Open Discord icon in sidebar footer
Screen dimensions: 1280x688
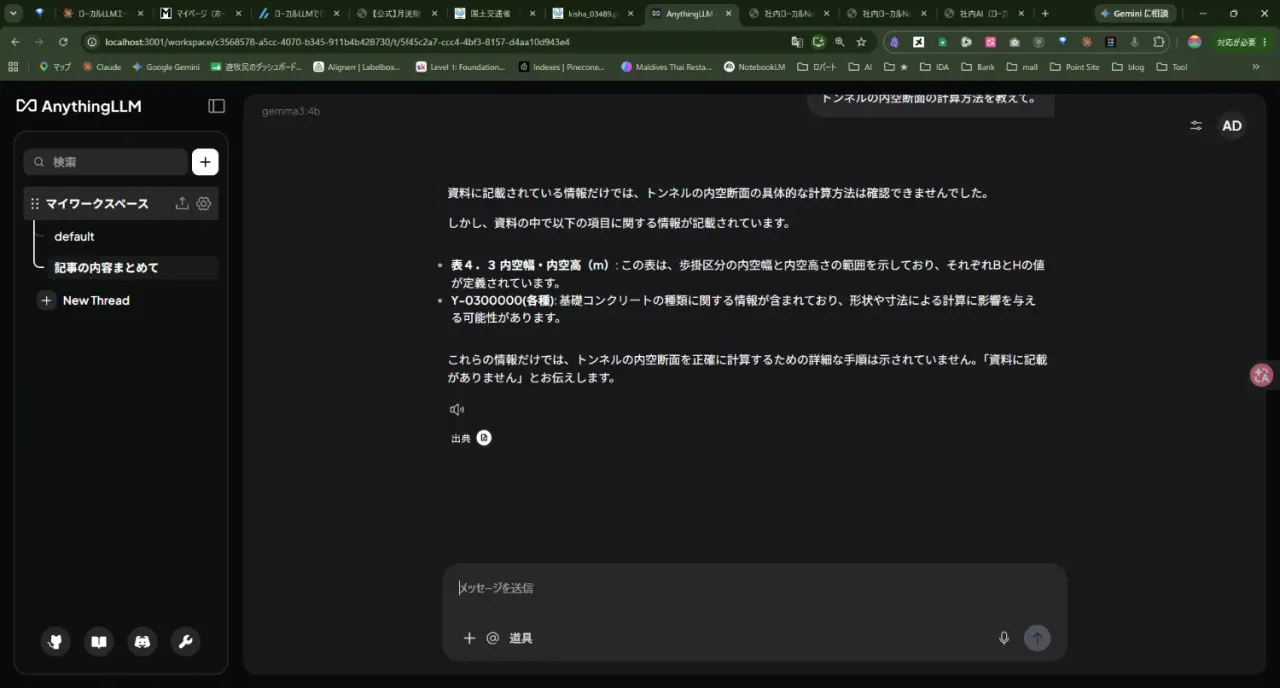click(142, 642)
